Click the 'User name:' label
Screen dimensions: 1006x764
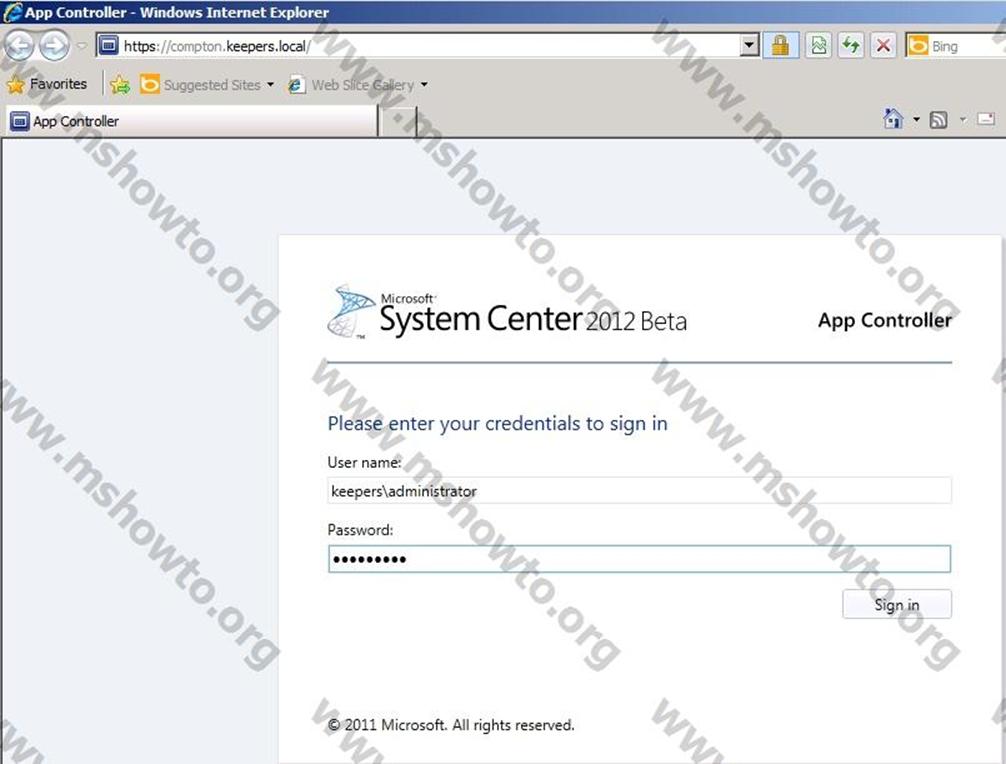click(x=364, y=462)
